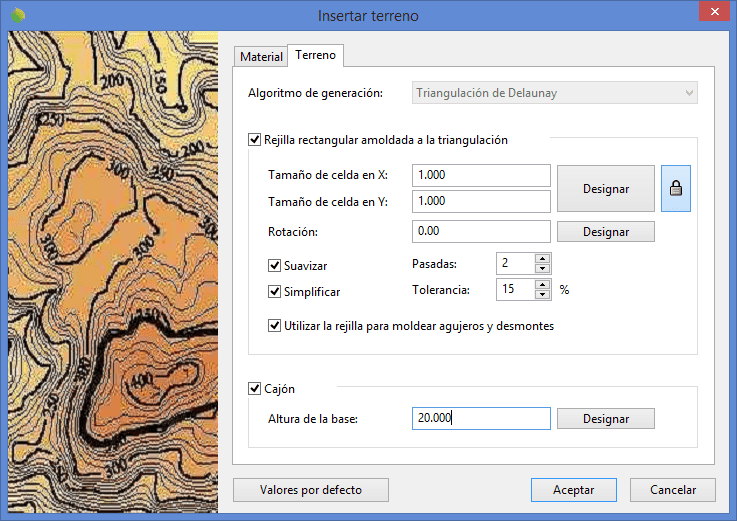This screenshot has height=521, width=737.
Task: Click Designar button for Altura de la base
Action: click(x=606, y=418)
